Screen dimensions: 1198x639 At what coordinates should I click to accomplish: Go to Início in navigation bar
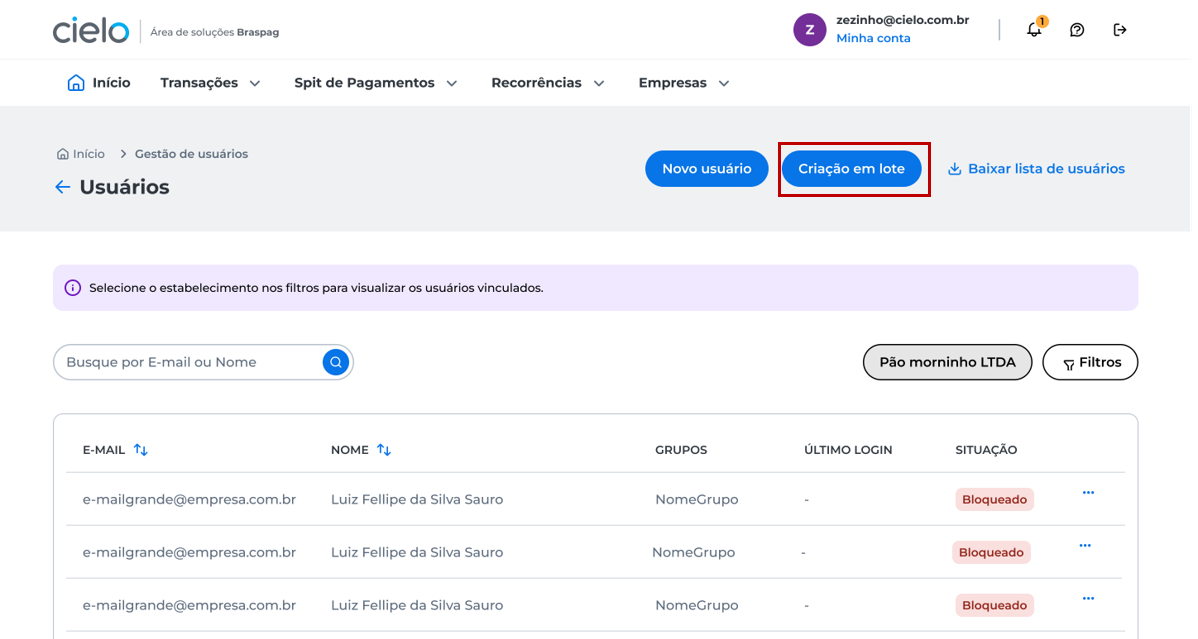coord(99,83)
